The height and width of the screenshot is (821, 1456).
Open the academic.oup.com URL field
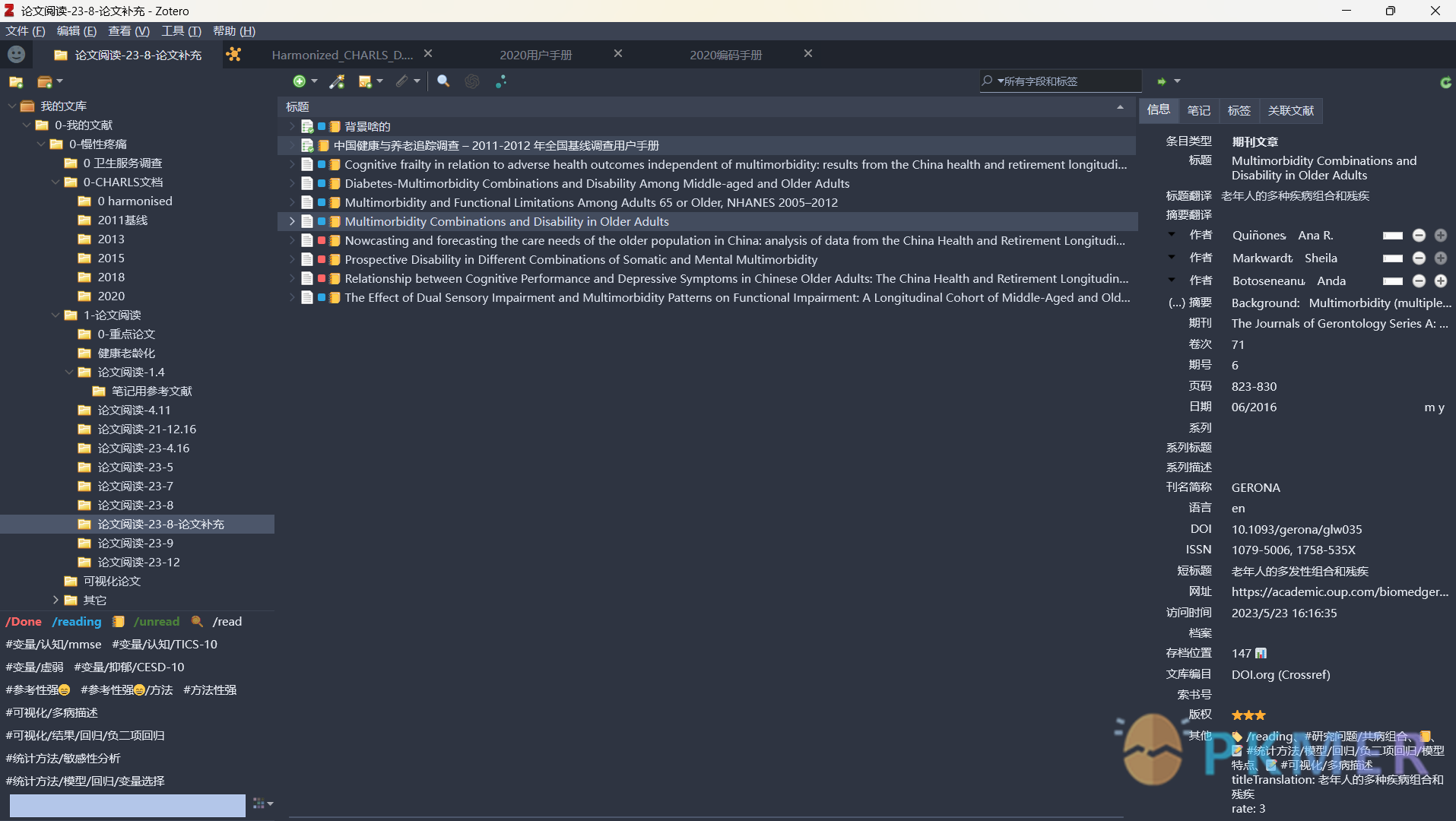click(1340, 591)
